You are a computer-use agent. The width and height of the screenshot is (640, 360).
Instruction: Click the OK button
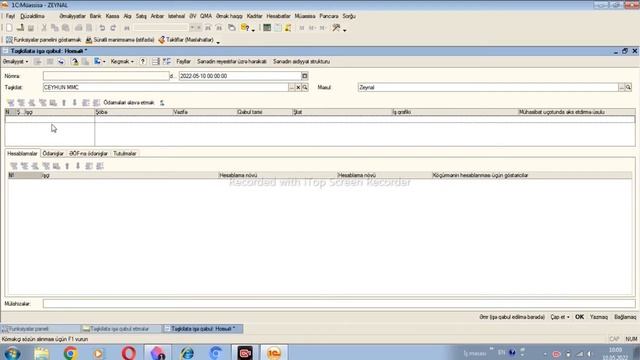pyautogui.click(x=579, y=317)
